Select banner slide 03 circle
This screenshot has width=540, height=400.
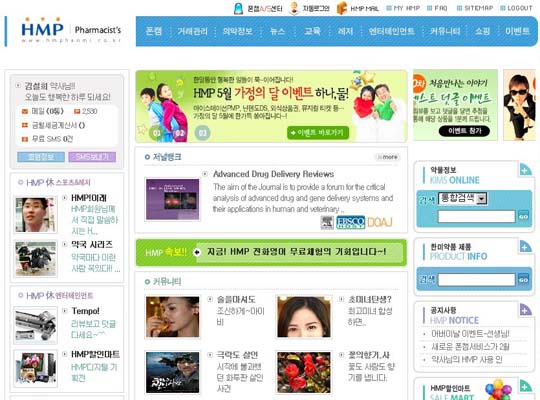point(202,133)
